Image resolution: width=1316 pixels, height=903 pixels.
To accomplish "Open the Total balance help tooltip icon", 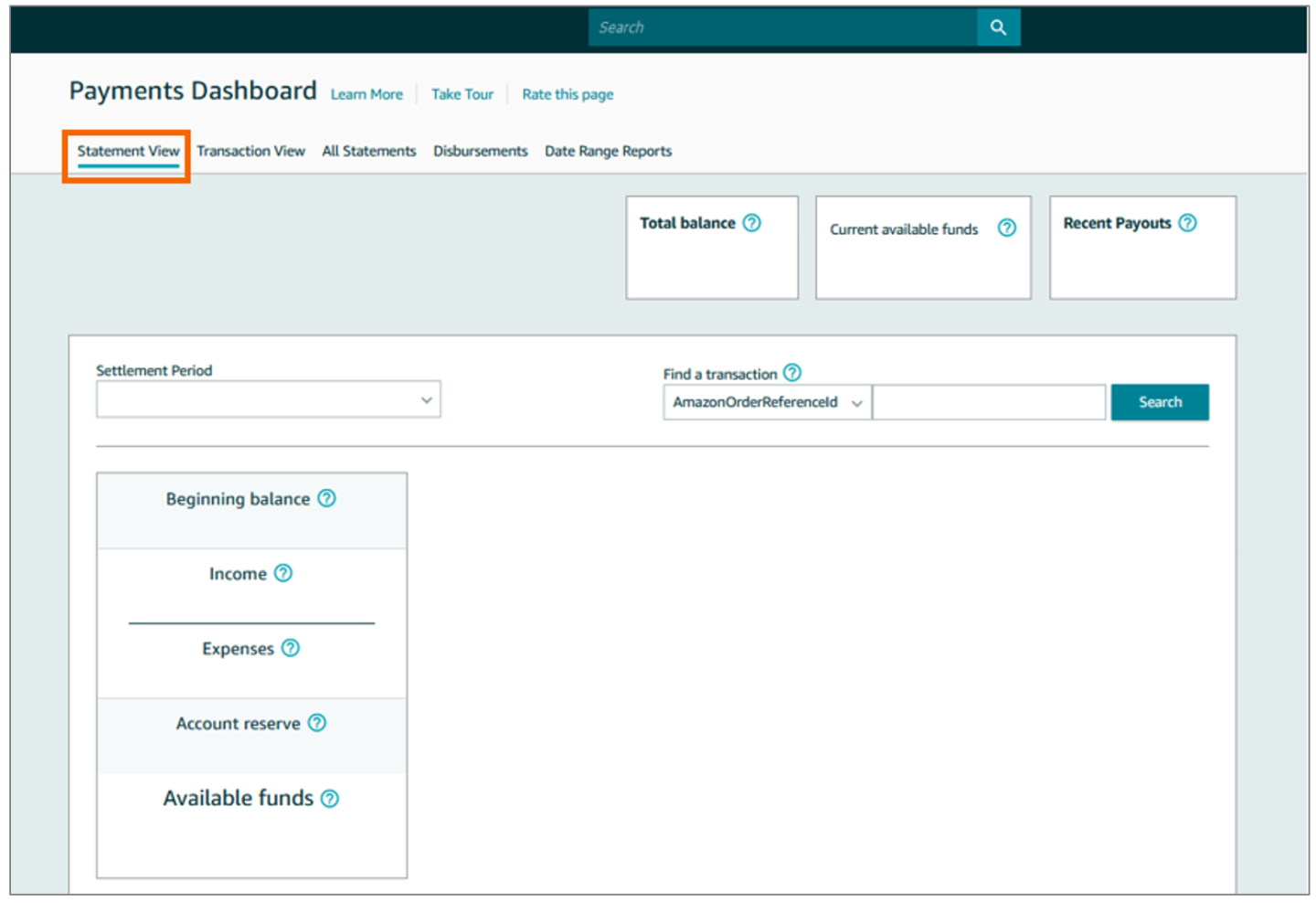I will pos(751,222).
